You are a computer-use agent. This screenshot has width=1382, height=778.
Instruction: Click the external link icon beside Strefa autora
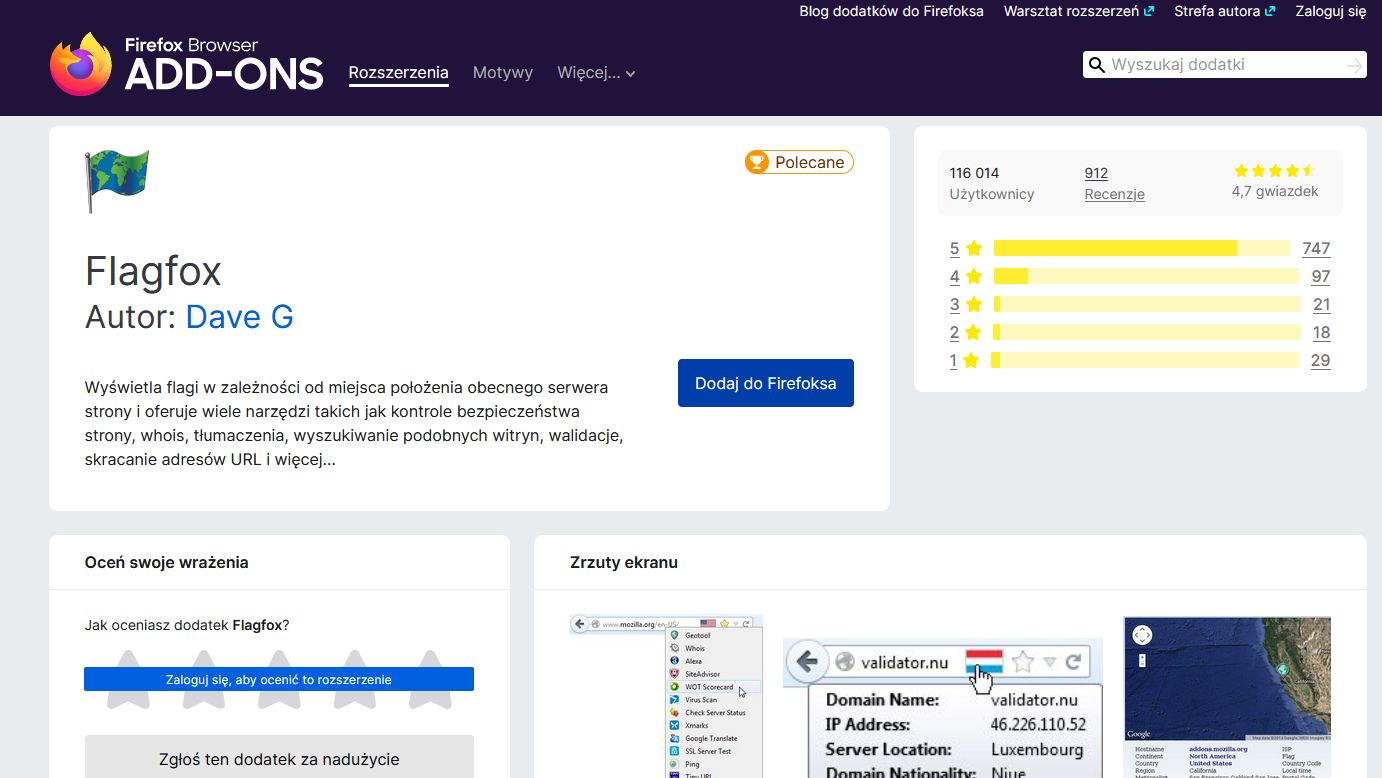(x=1270, y=12)
